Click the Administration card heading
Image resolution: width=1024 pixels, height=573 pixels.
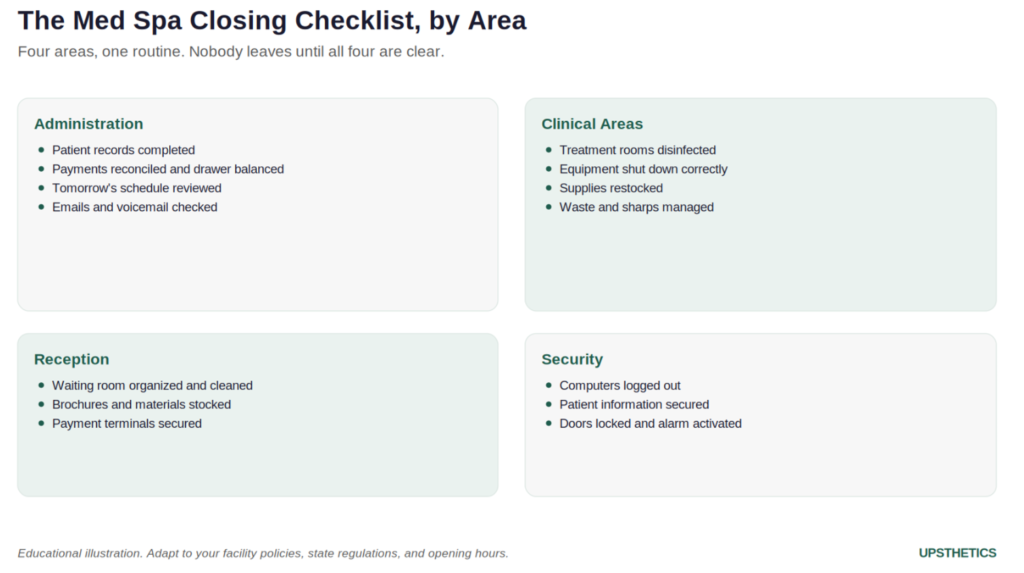(88, 124)
